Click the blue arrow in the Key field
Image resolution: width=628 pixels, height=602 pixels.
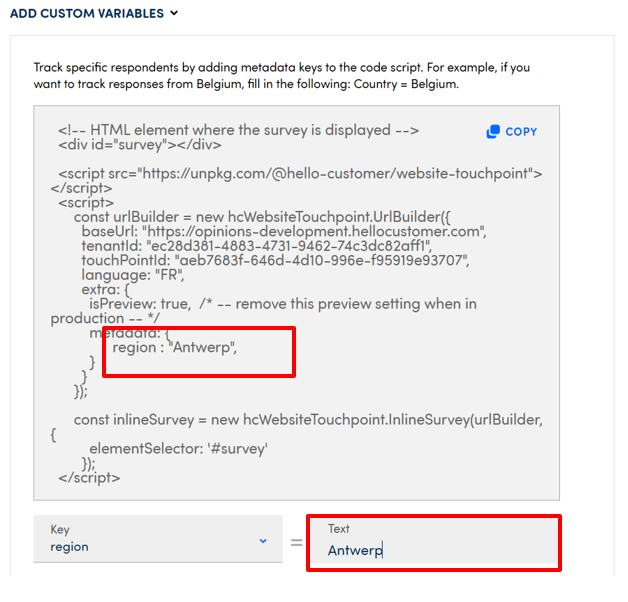[x=263, y=541]
